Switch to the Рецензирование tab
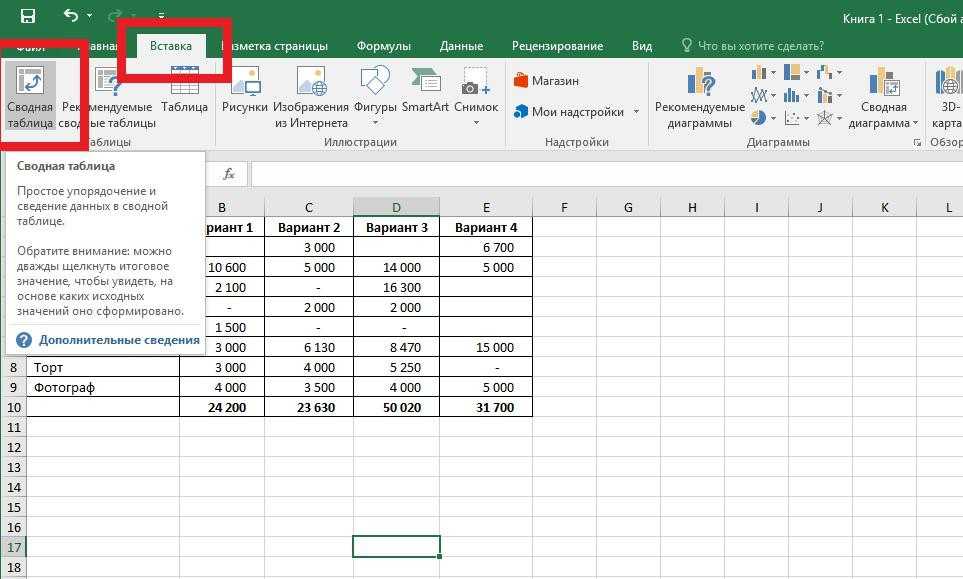963x579 pixels. point(558,46)
